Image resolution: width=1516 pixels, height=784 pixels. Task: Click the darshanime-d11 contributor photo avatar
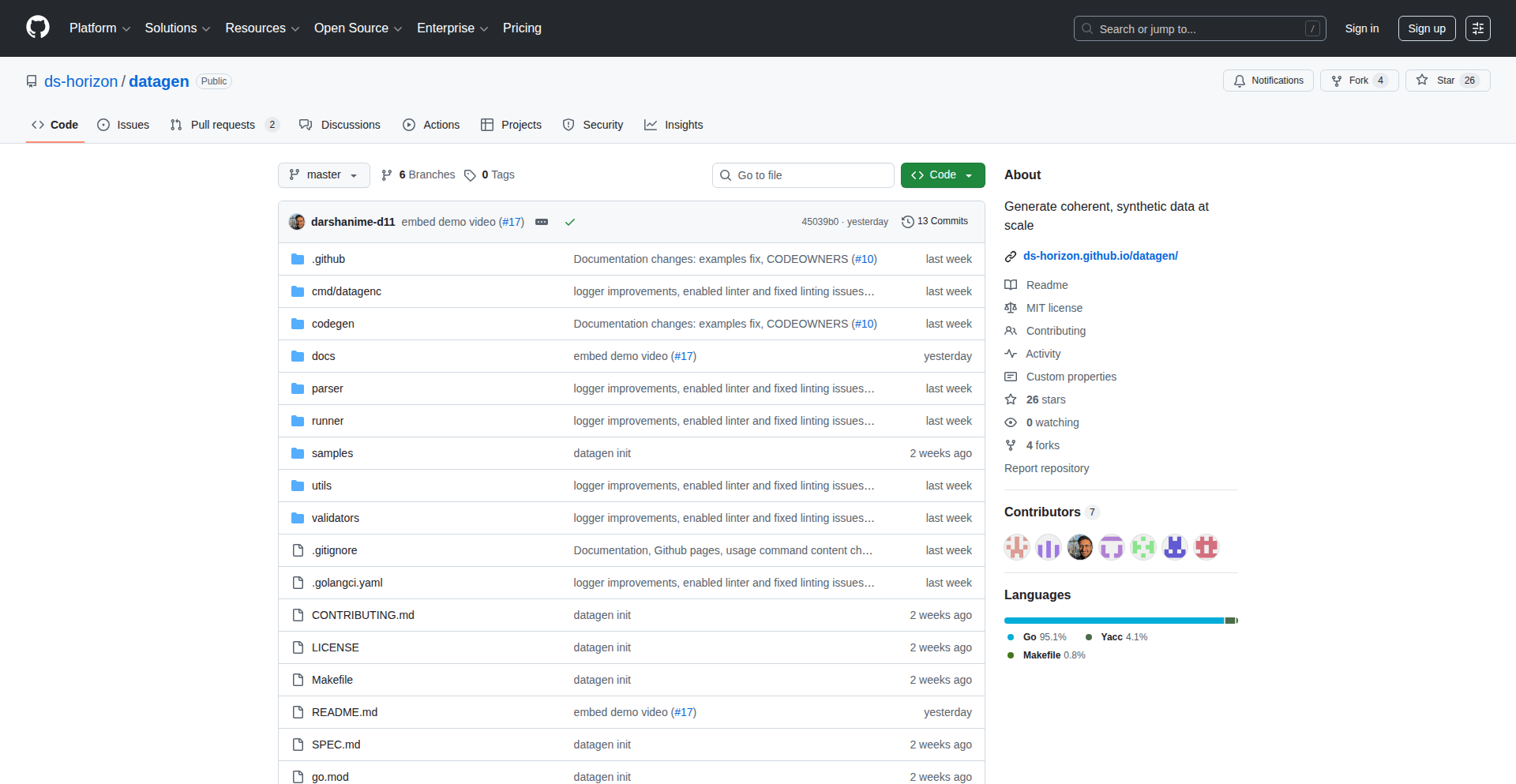coord(1079,546)
